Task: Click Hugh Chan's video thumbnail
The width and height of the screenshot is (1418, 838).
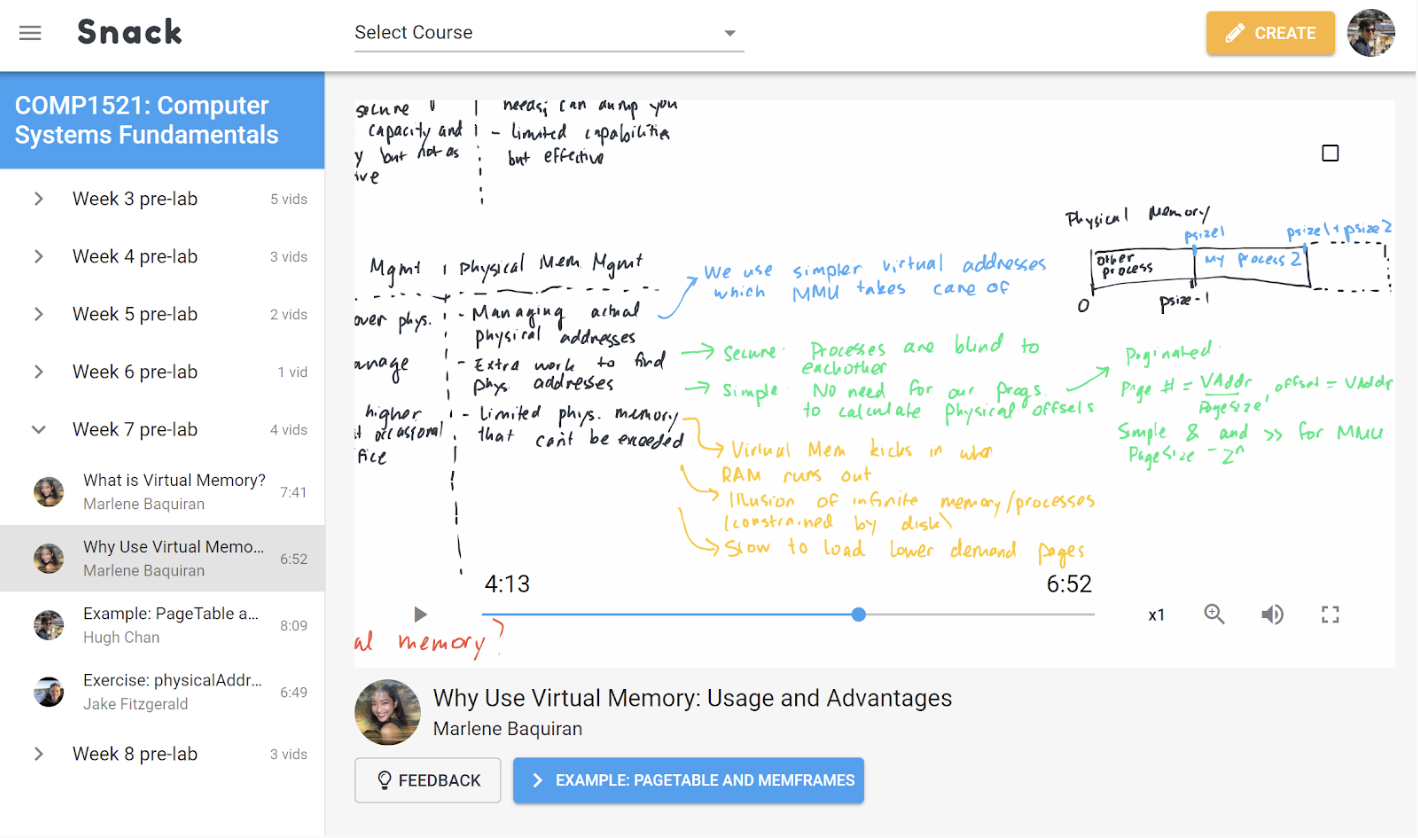Action: pyautogui.click(x=48, y=623)
